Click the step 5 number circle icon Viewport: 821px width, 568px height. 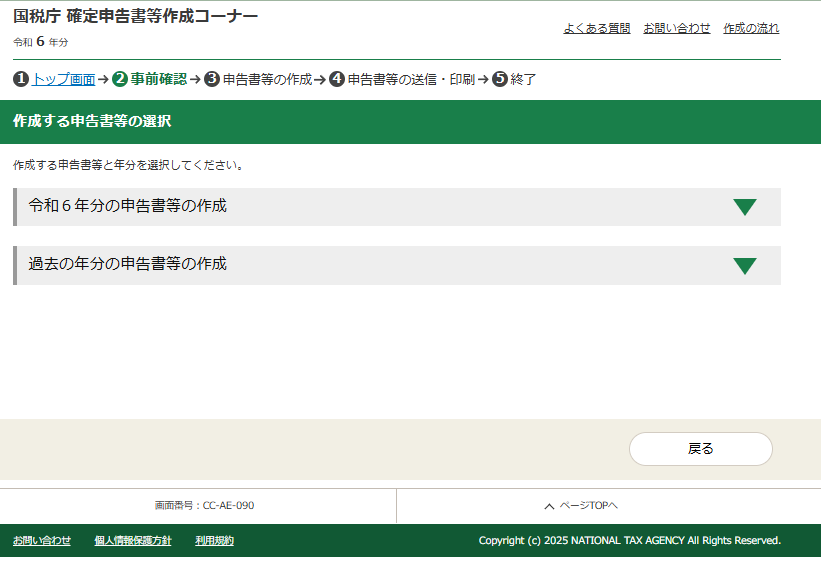500,79
